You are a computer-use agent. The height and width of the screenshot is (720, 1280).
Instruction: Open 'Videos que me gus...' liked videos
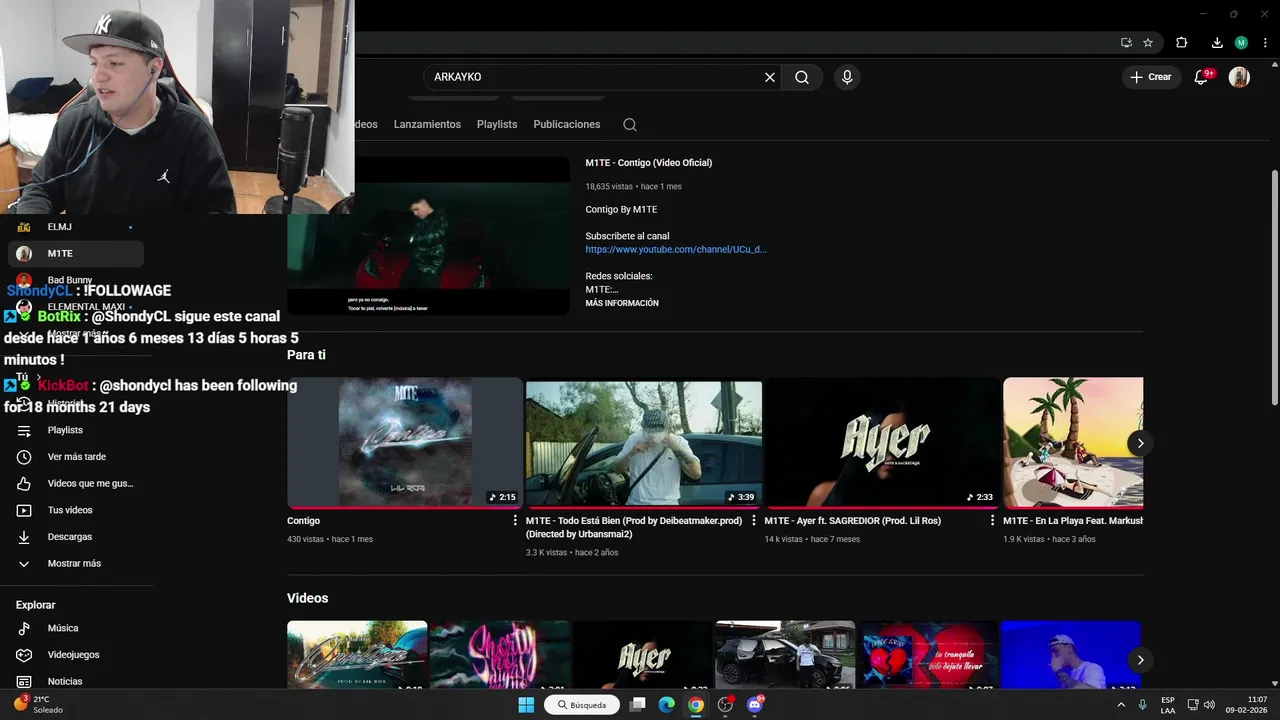coord(77,484)
